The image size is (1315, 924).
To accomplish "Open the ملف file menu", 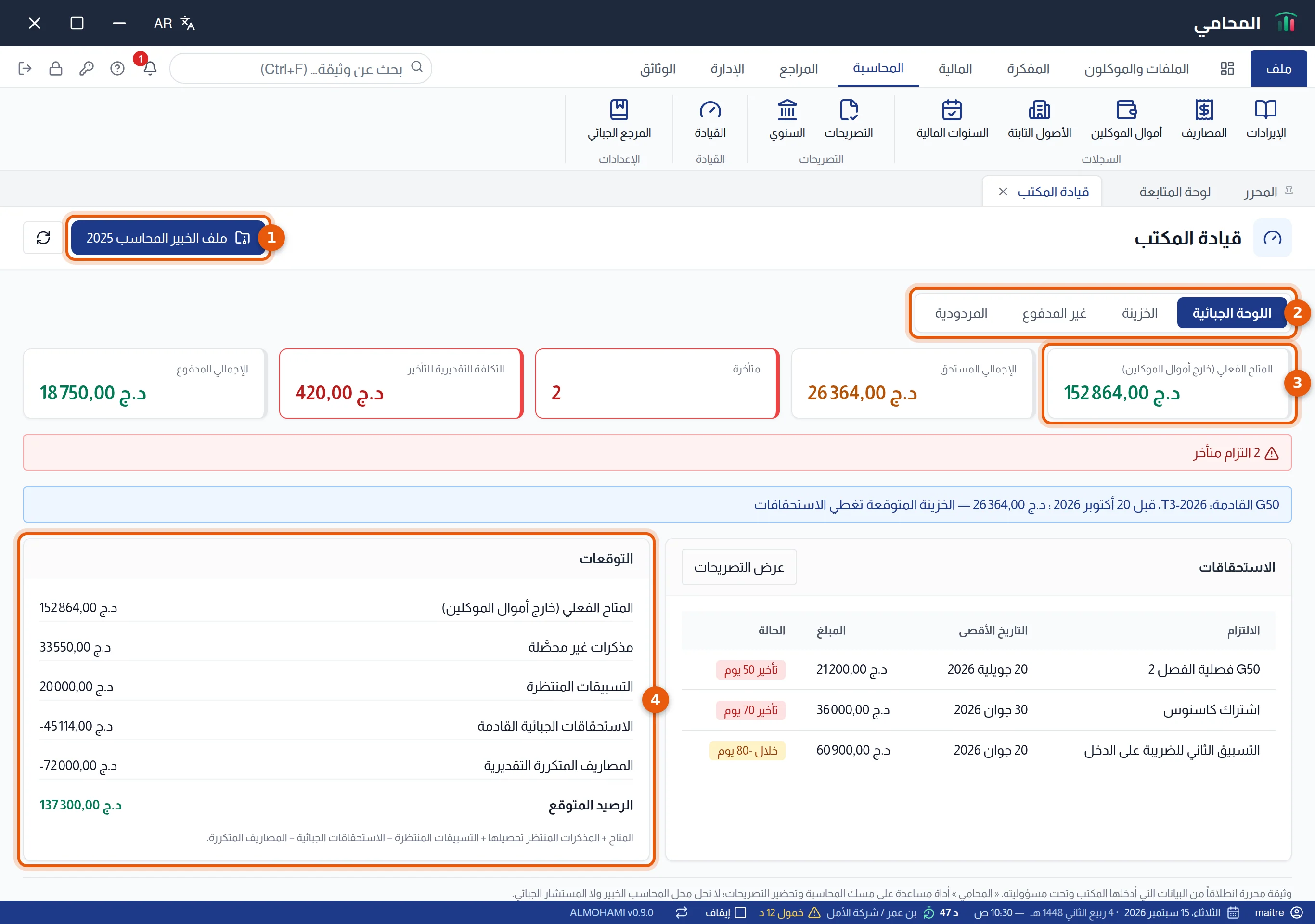I will tap(1278, 69).
